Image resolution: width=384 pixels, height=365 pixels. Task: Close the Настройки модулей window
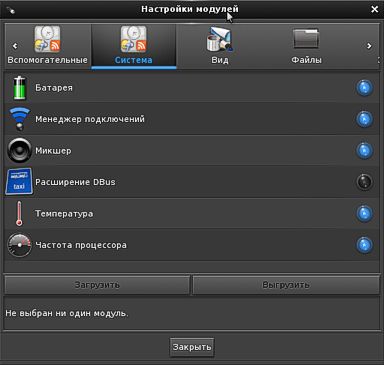point(375,9)
